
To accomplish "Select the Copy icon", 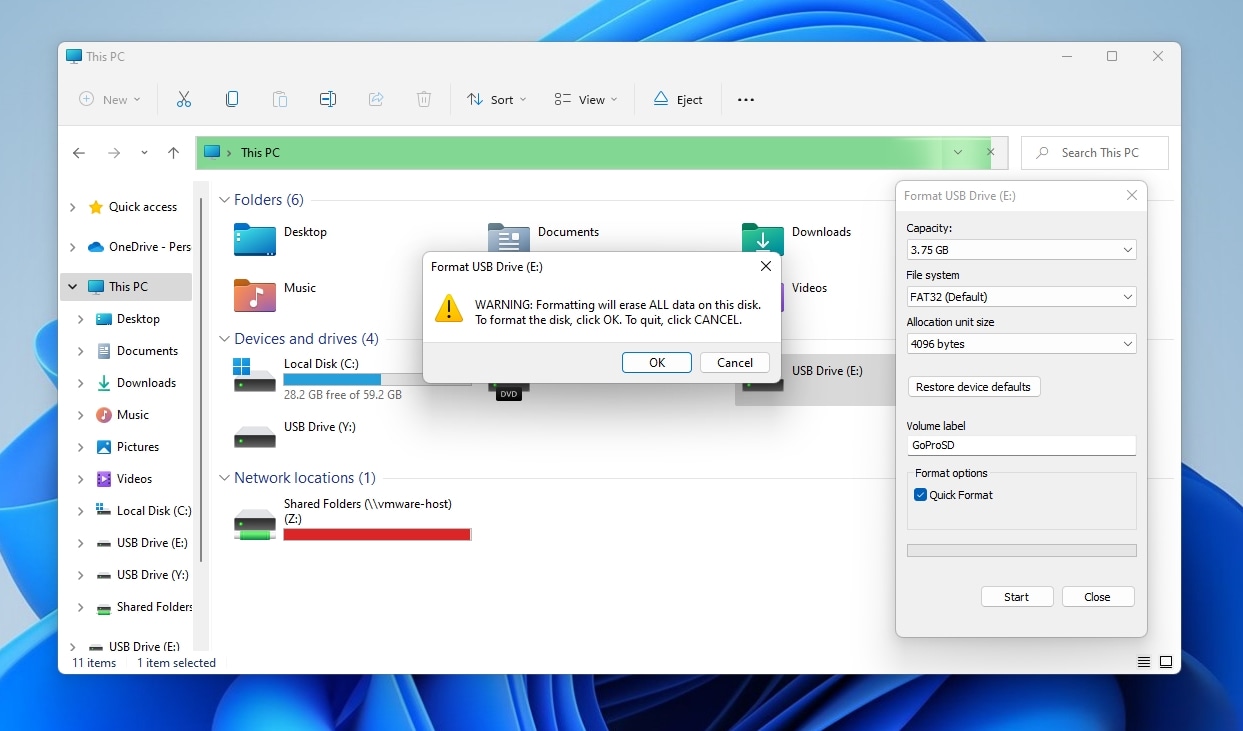I will click(x=231, y=99).
